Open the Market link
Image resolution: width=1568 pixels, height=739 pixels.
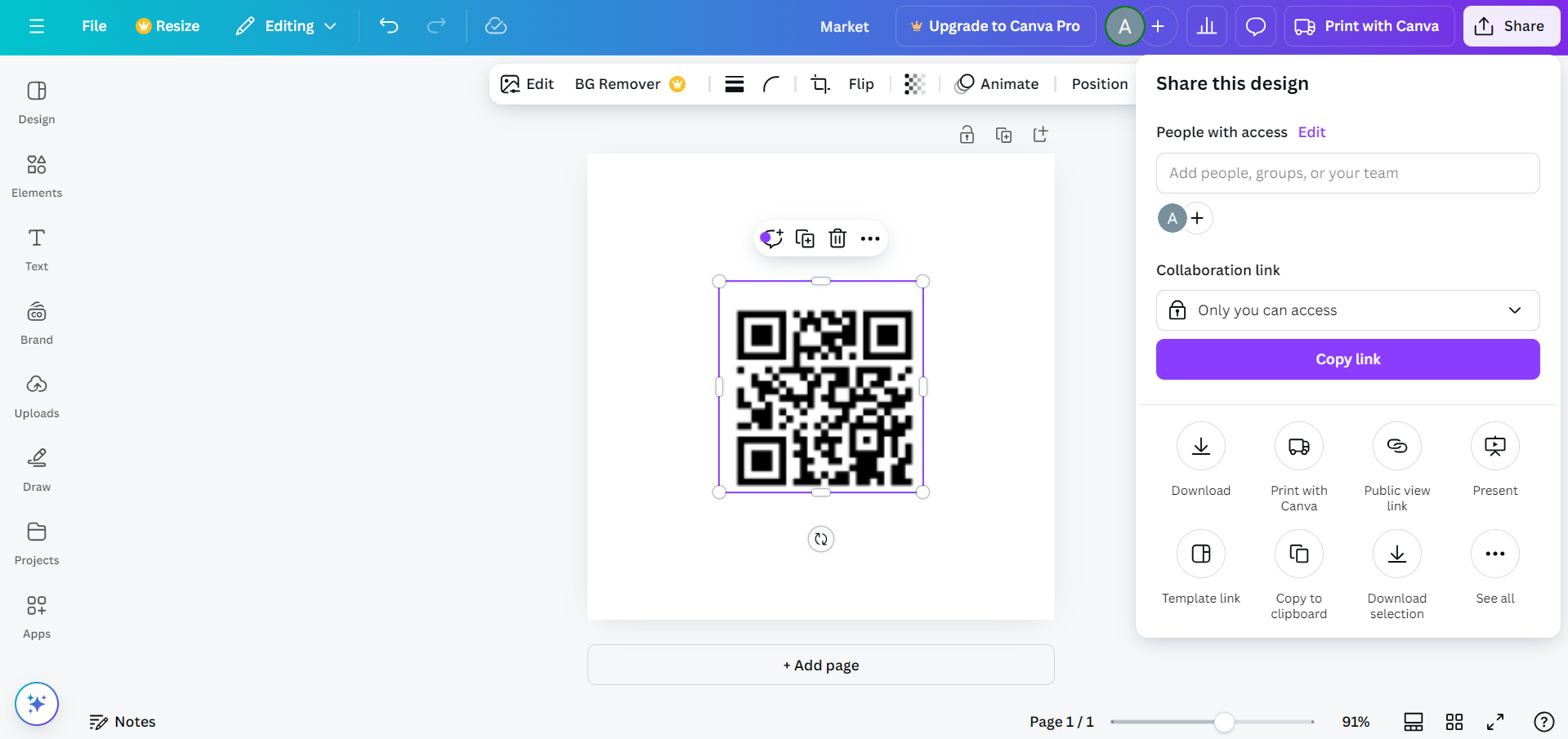pos(844,26)
